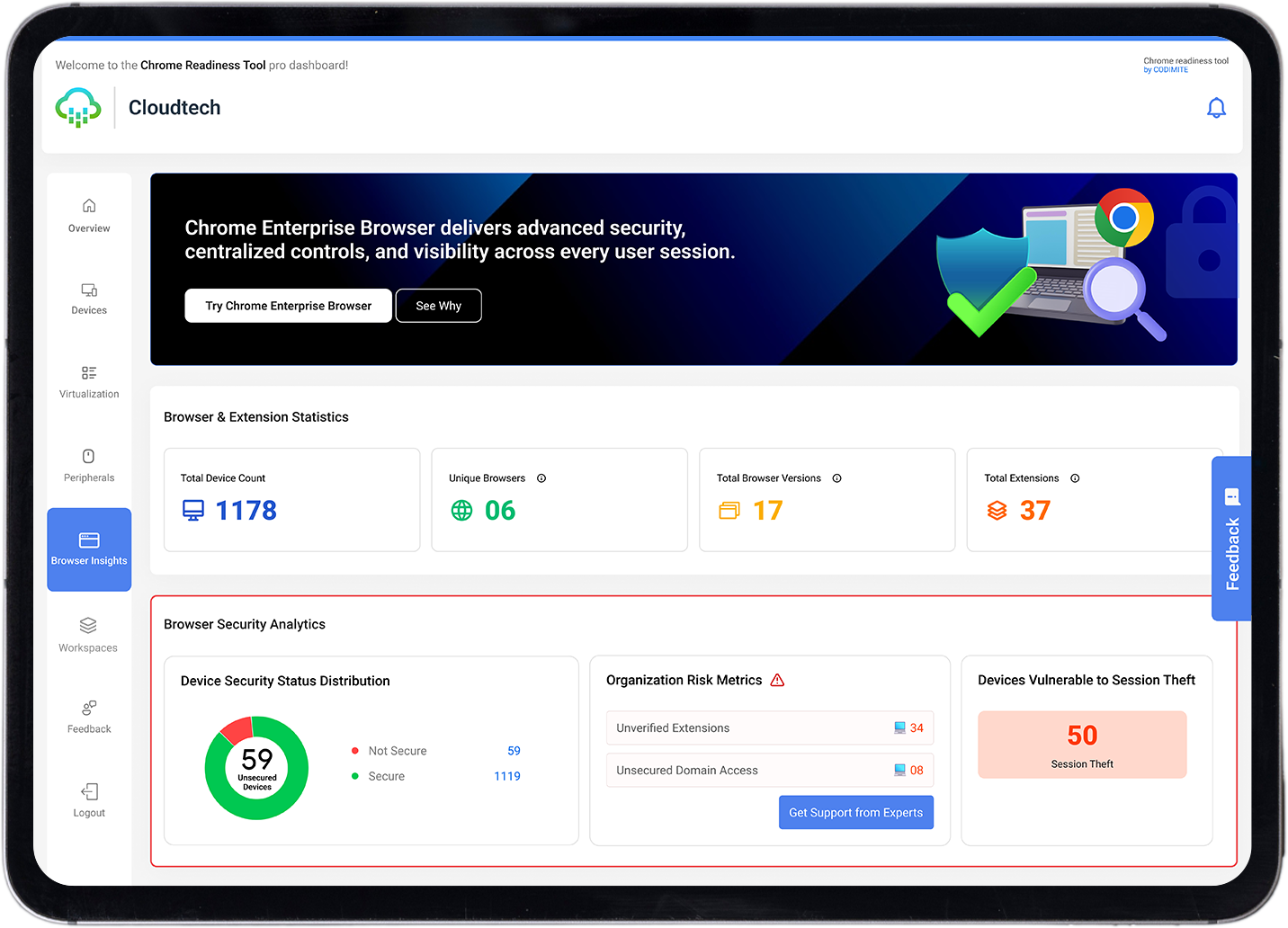Click the Browser & Extension Statistics heading
Viewport: 1288px width, 928px height.
click(x=256, y=417)
